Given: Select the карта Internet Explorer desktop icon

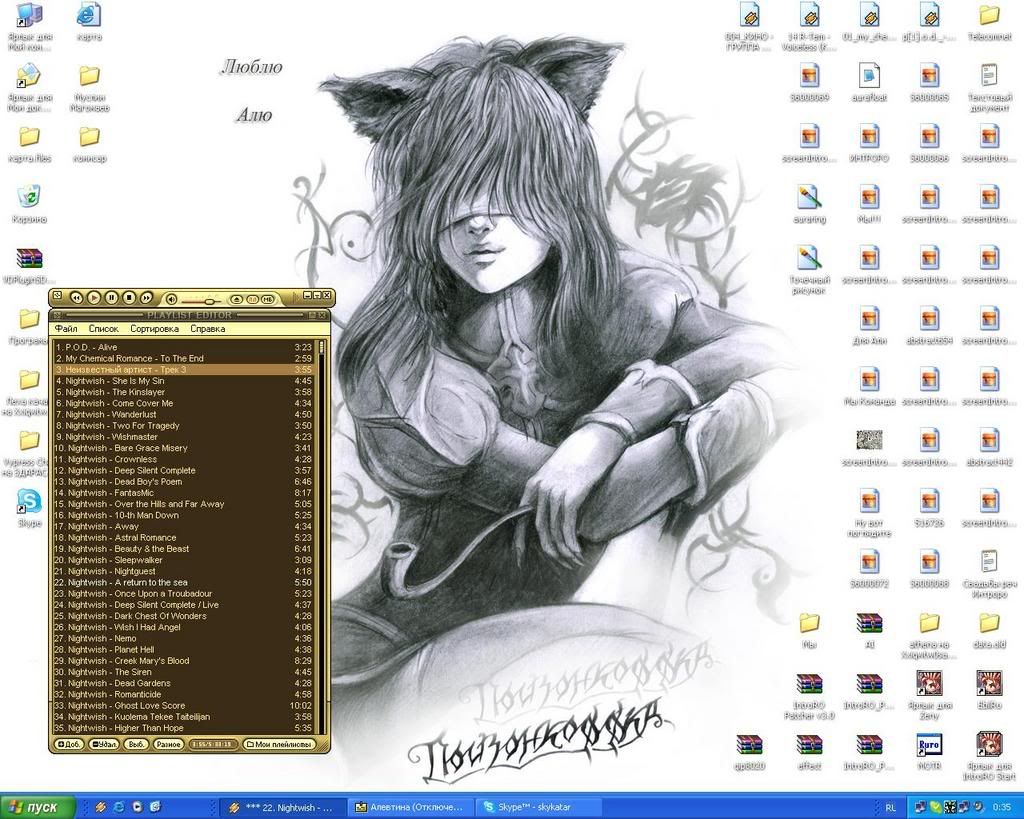Looking at the screenshot, I should coord(89,21).
